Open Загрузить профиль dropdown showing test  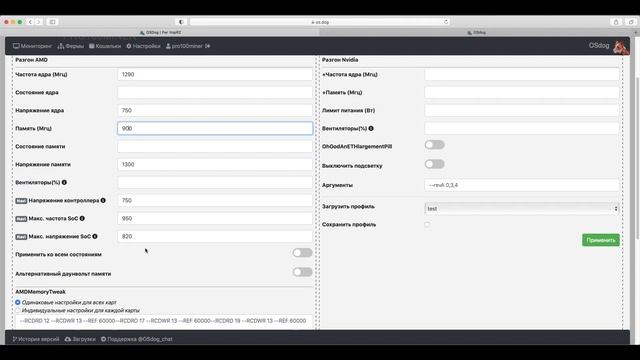(522, 209)
